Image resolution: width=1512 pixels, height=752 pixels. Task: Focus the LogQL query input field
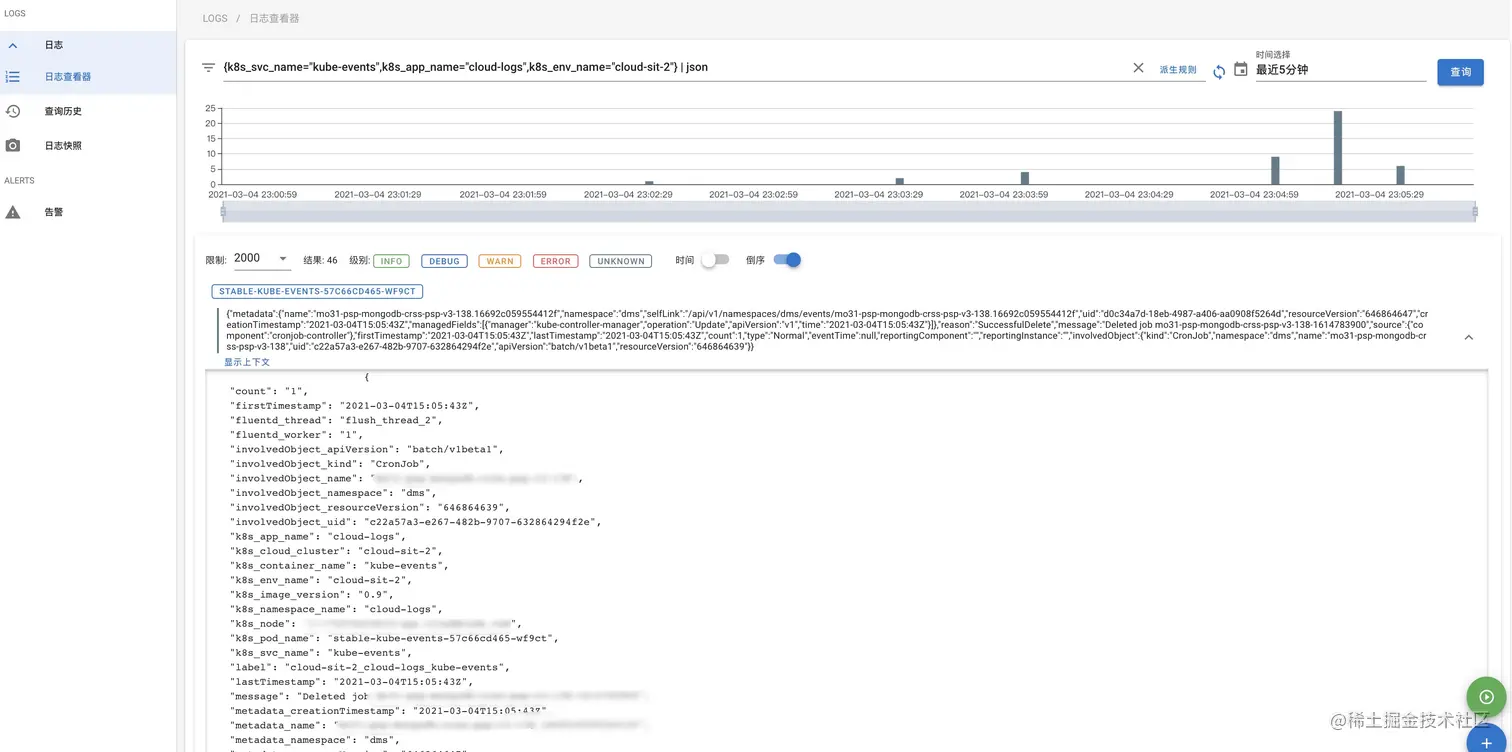(x=675, y=68)
